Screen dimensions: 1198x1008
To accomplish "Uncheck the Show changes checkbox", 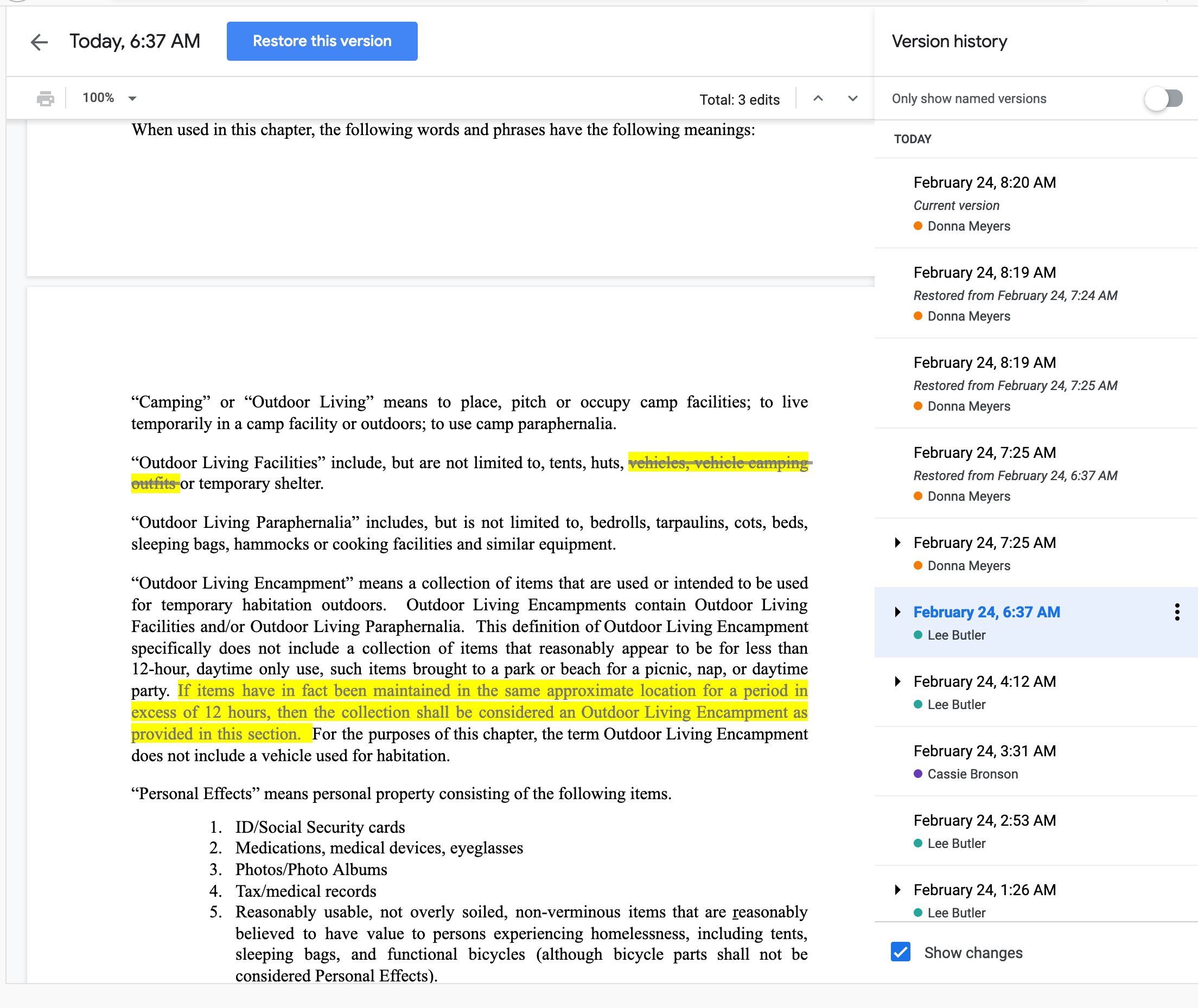I will (x=900, y=952).
